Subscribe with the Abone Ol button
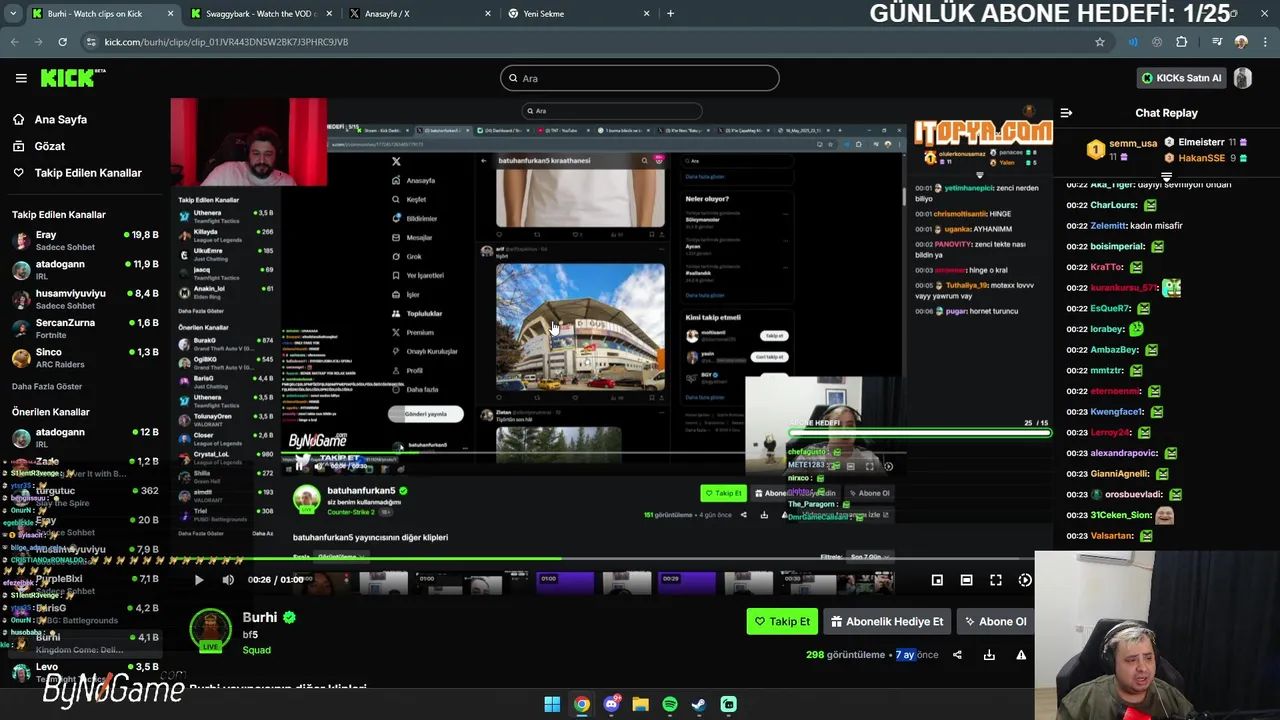The height and width of the screenshot is (720, 1280). [995, 621]
